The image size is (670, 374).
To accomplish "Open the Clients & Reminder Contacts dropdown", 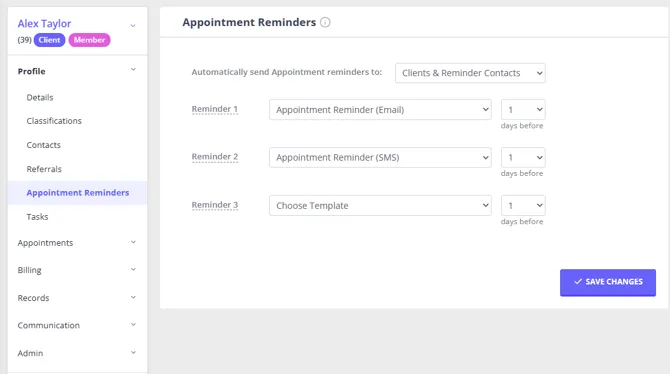I will [470, 73].
